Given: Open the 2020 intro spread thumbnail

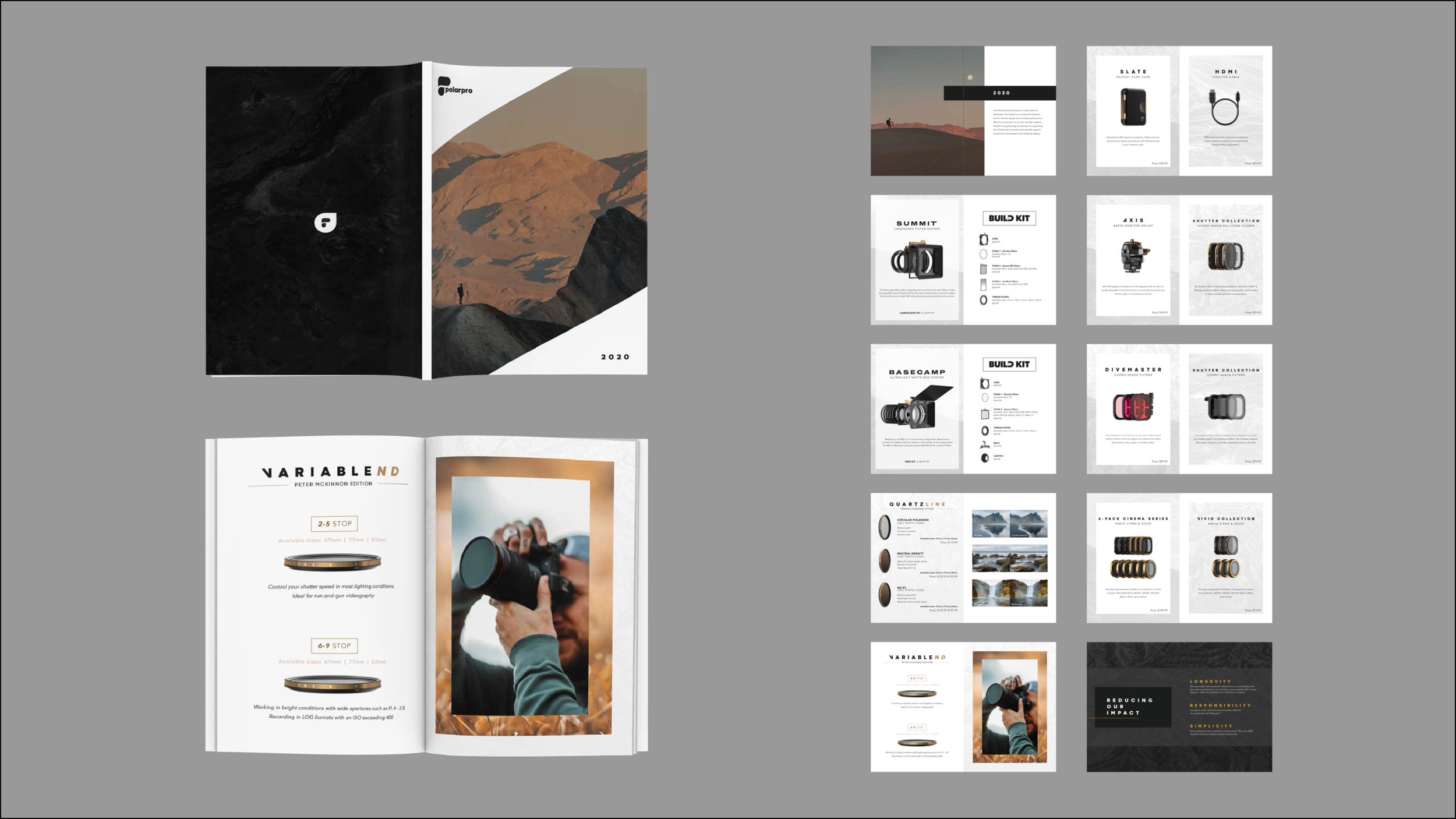Looking at the screenshot, I should 963,111.
